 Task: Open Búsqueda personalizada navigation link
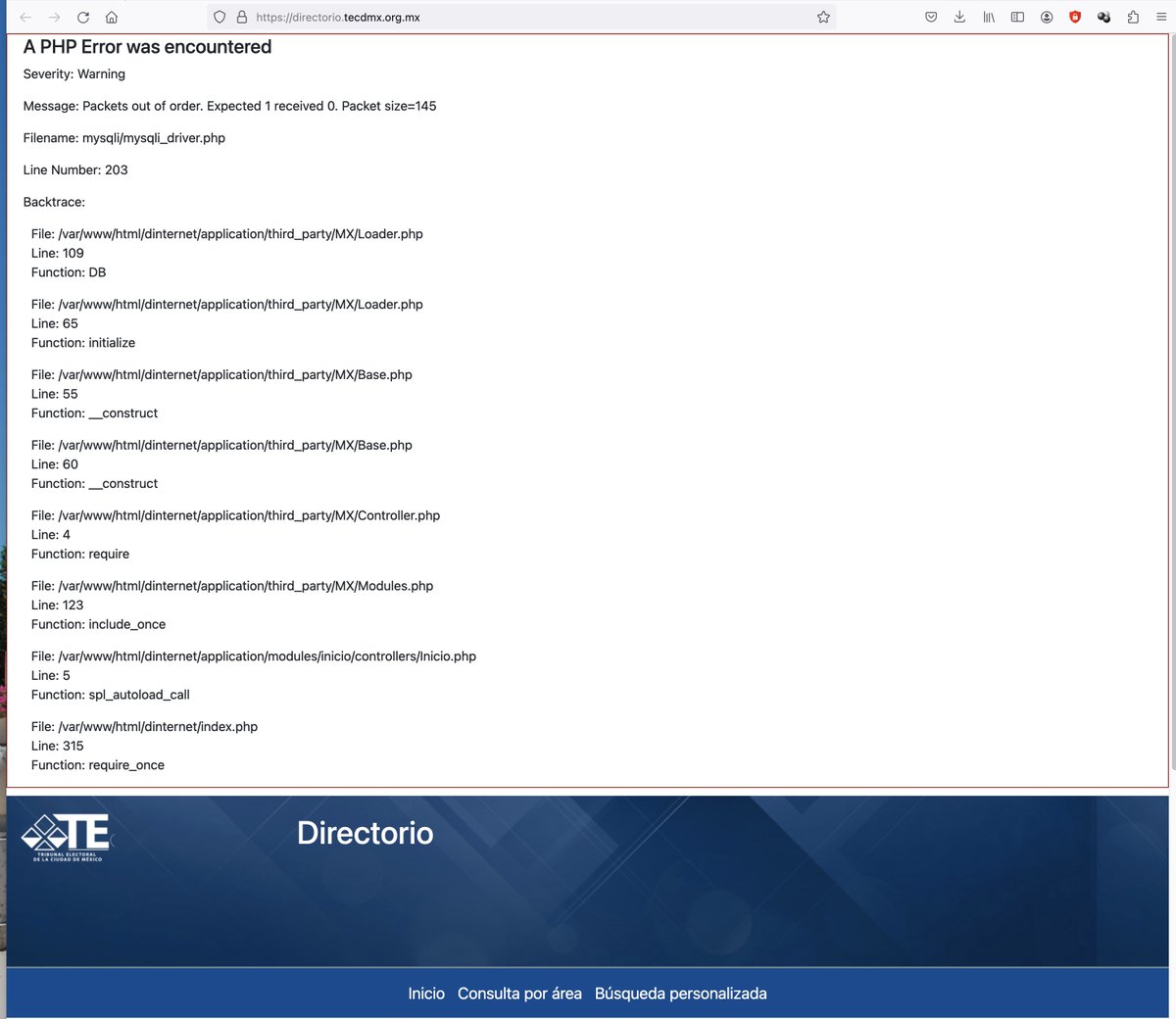681,994
